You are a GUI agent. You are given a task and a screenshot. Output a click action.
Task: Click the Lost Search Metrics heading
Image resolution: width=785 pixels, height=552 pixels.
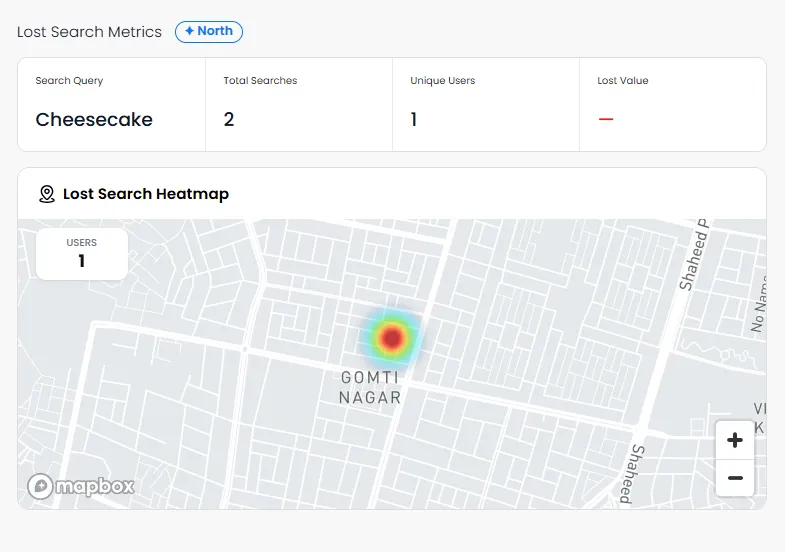tap(90, 32)
